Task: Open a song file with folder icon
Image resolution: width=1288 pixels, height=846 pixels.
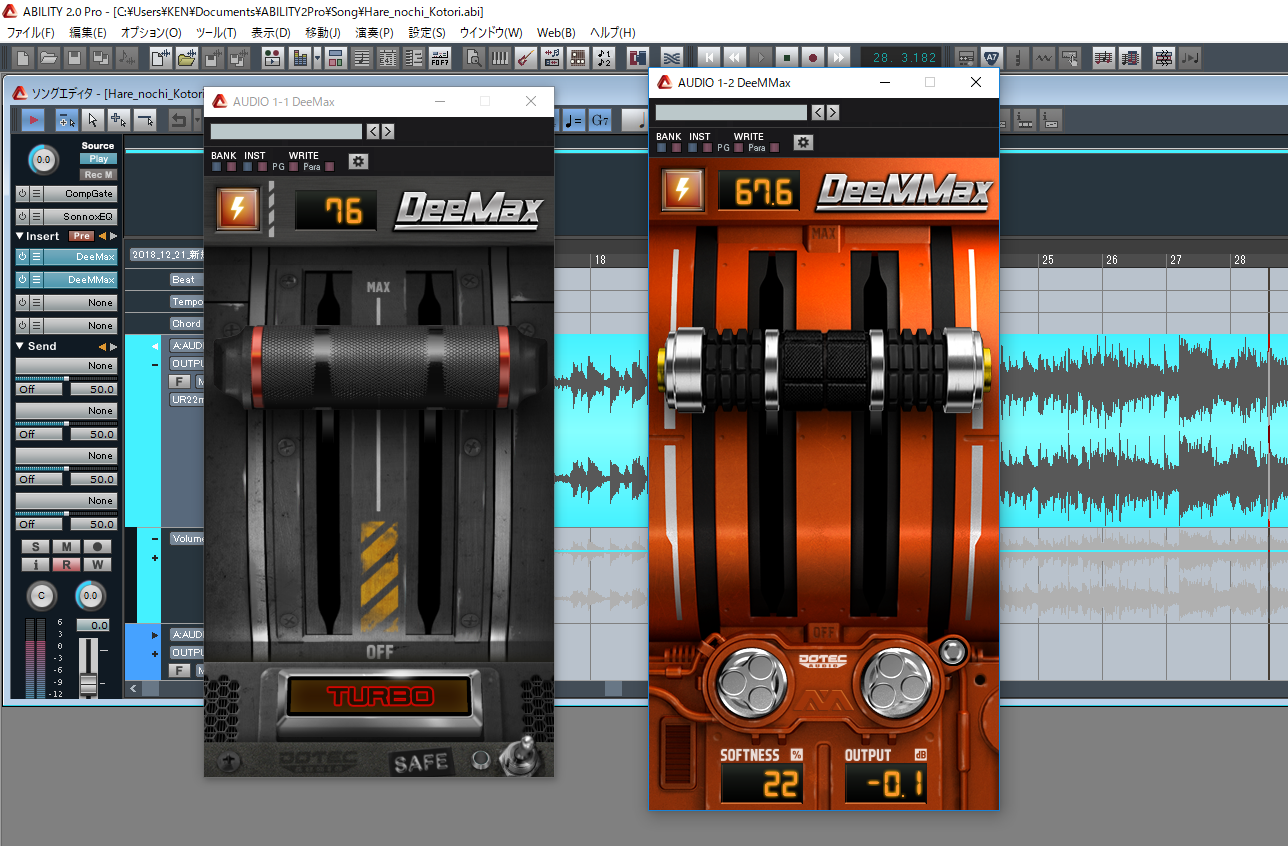Action: pyautogui.click(x=48, y=57)
